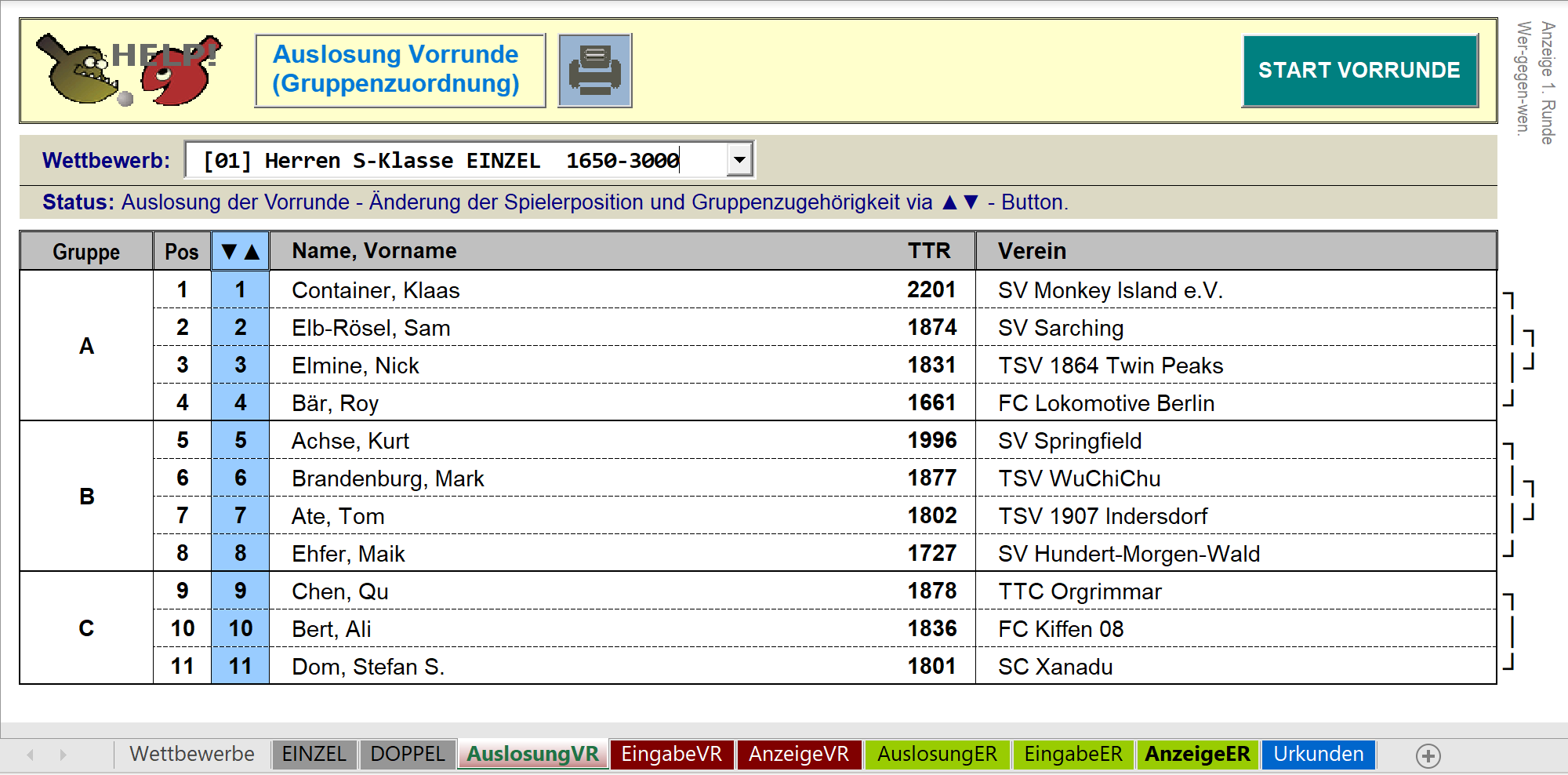Click the Wettbewerb combo box text field
Screen dimensions: 1568x775
point(455,160)
